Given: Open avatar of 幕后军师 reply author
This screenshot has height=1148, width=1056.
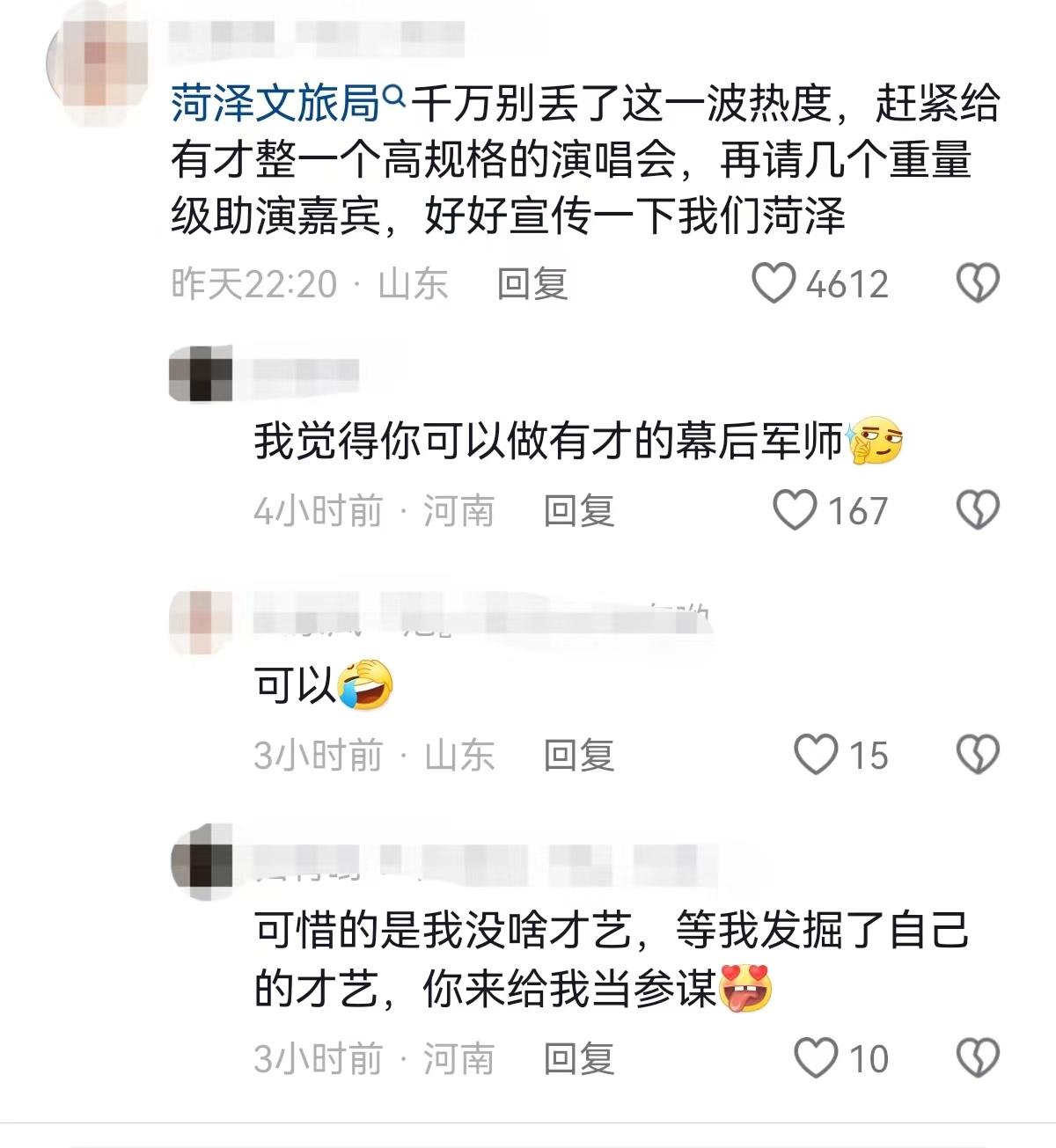Looking at the screenshot, I should click(201, 374).
